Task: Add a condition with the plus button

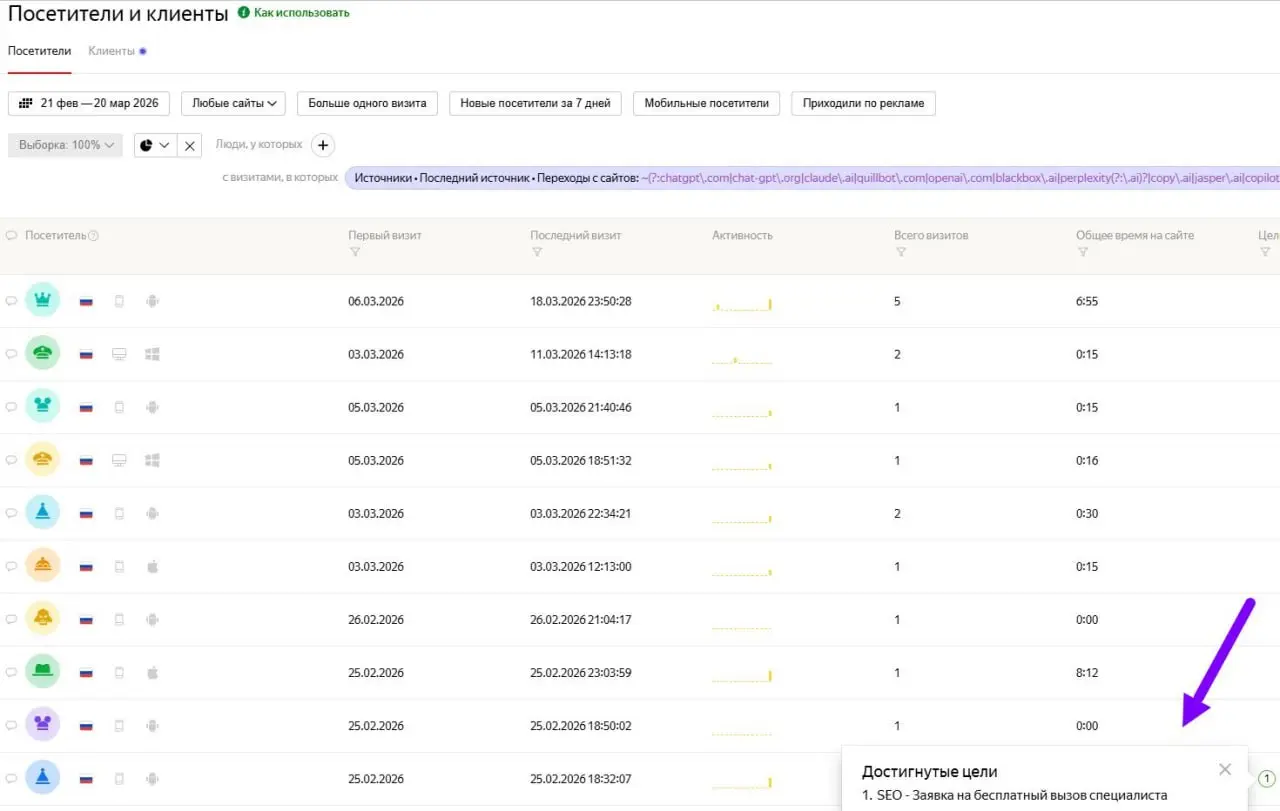Action: [323, 145]
